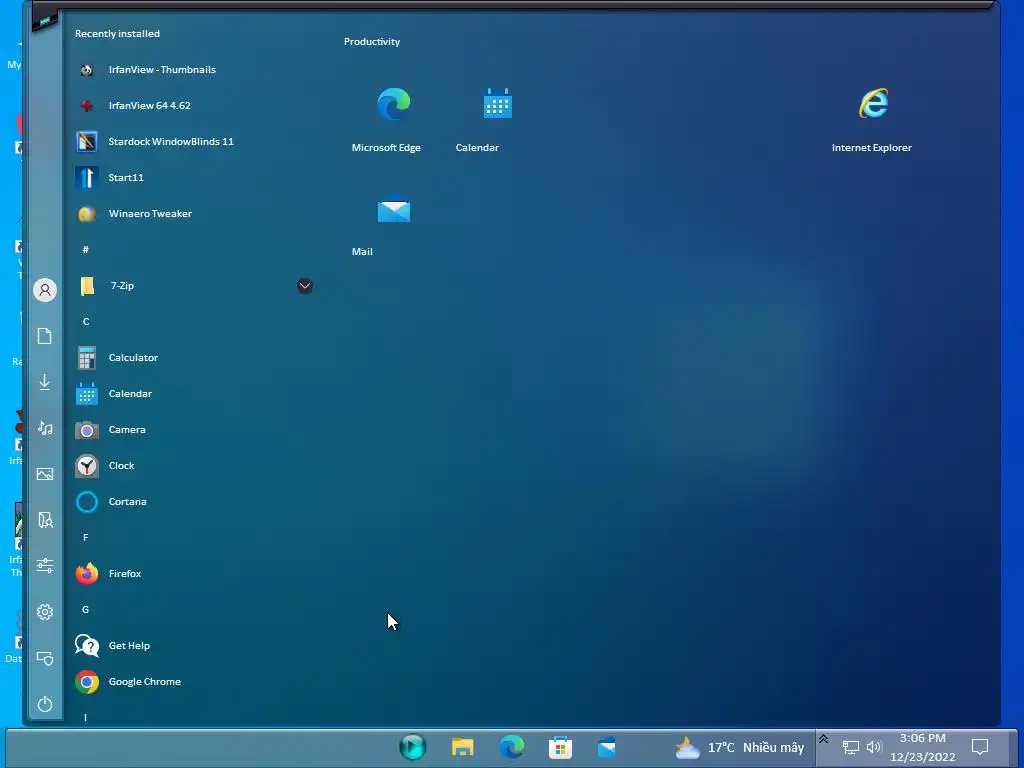The width and height of the screenshot is (1024, 768).
Task: Expand the 7-Zip folder chevron
Action: pos(304,286)
